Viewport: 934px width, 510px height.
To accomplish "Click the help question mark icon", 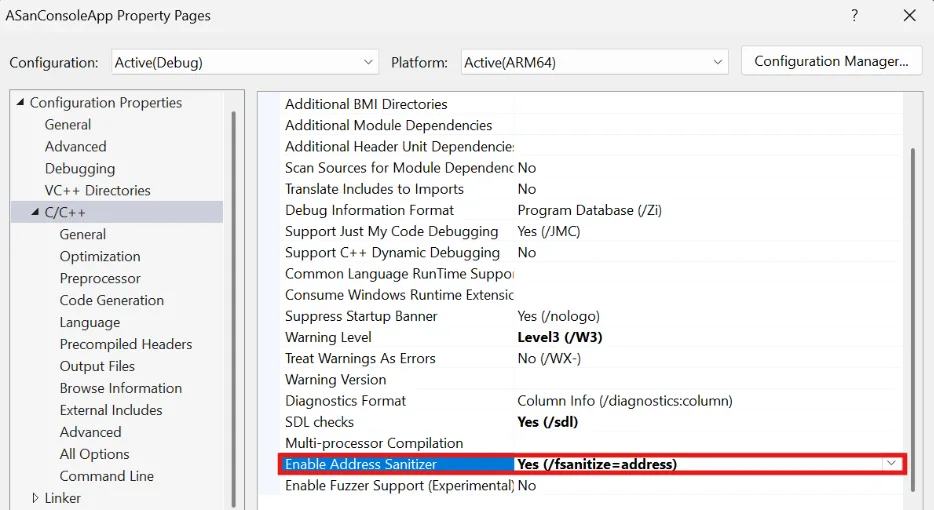I will point(854,16).
